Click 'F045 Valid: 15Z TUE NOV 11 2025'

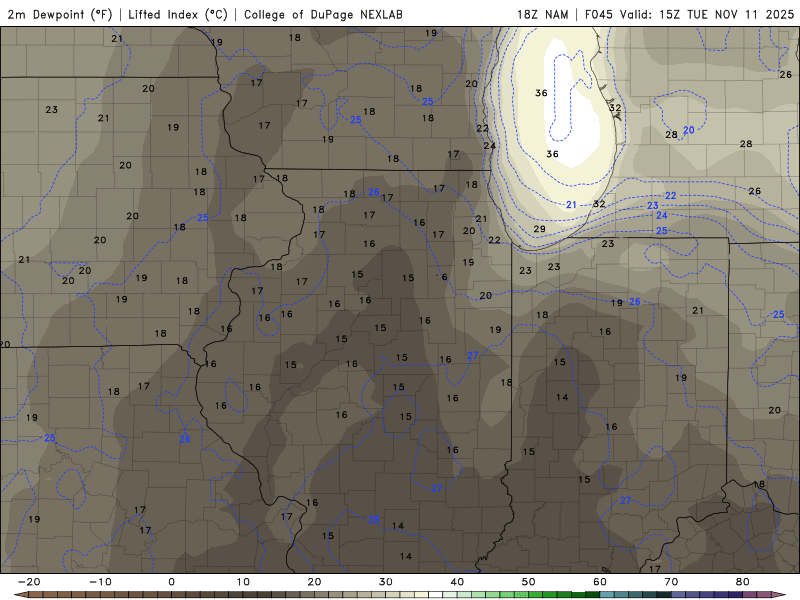[689, 14]
